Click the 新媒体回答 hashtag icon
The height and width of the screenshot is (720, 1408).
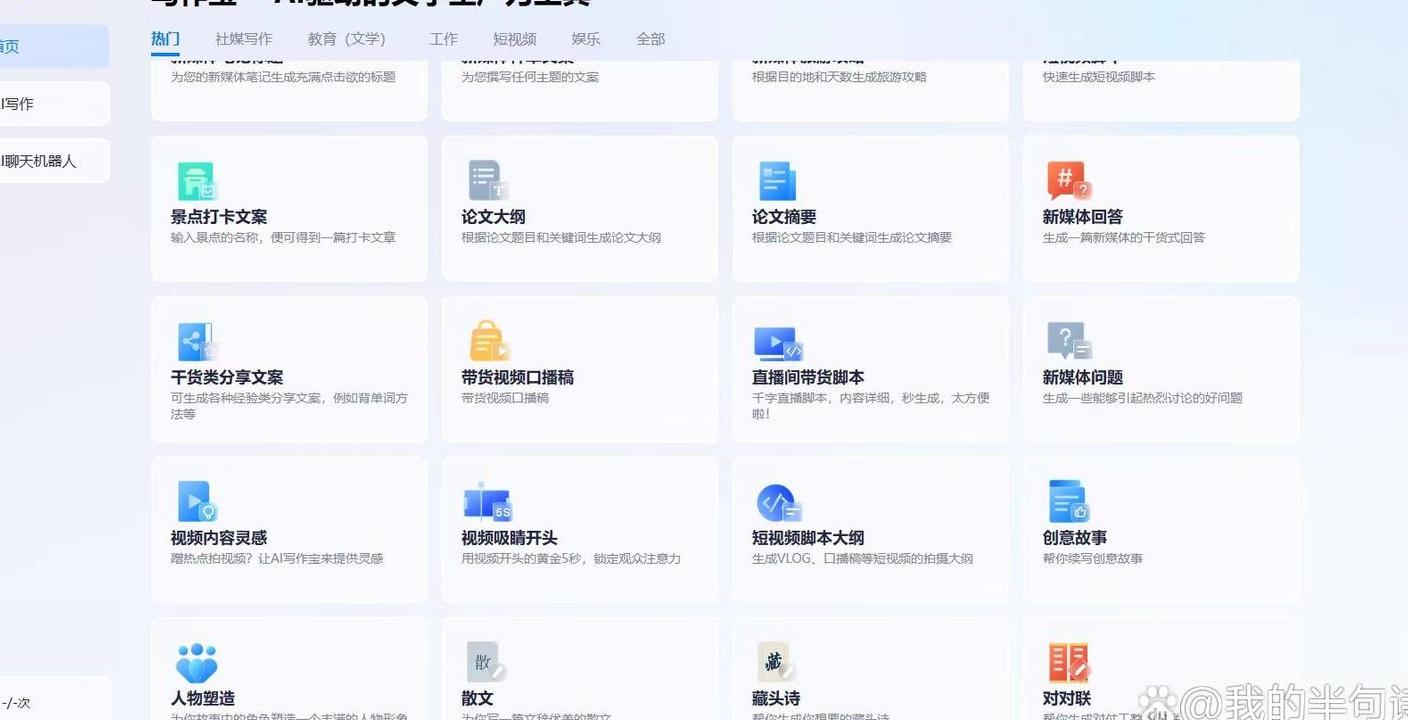click(1068, 181)
